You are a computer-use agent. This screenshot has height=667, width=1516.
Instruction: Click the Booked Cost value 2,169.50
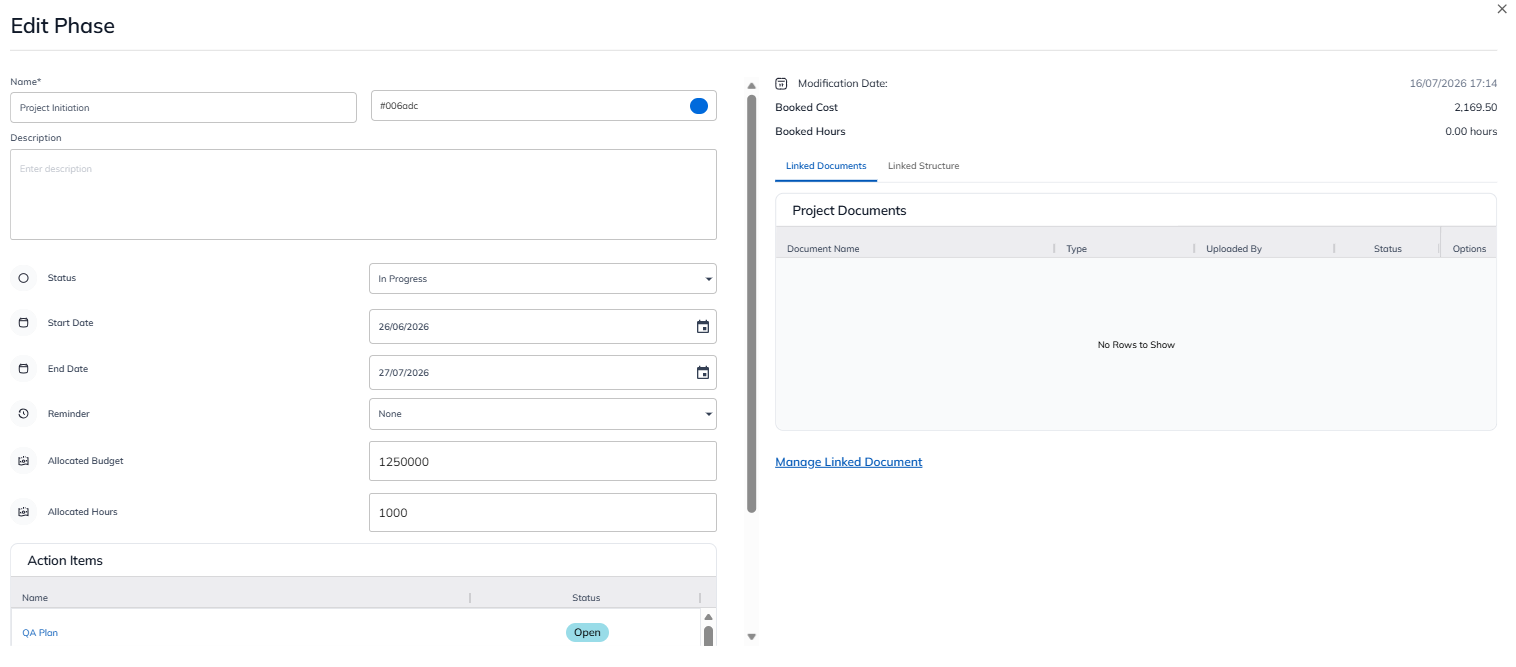tap(1475, 107)
